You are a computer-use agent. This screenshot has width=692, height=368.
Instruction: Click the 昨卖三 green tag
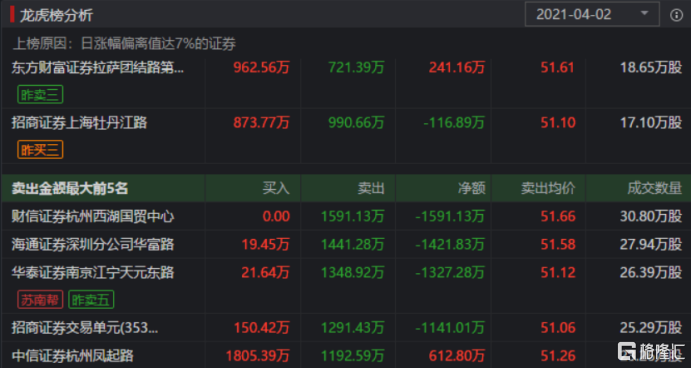click(x=40, y=95)
